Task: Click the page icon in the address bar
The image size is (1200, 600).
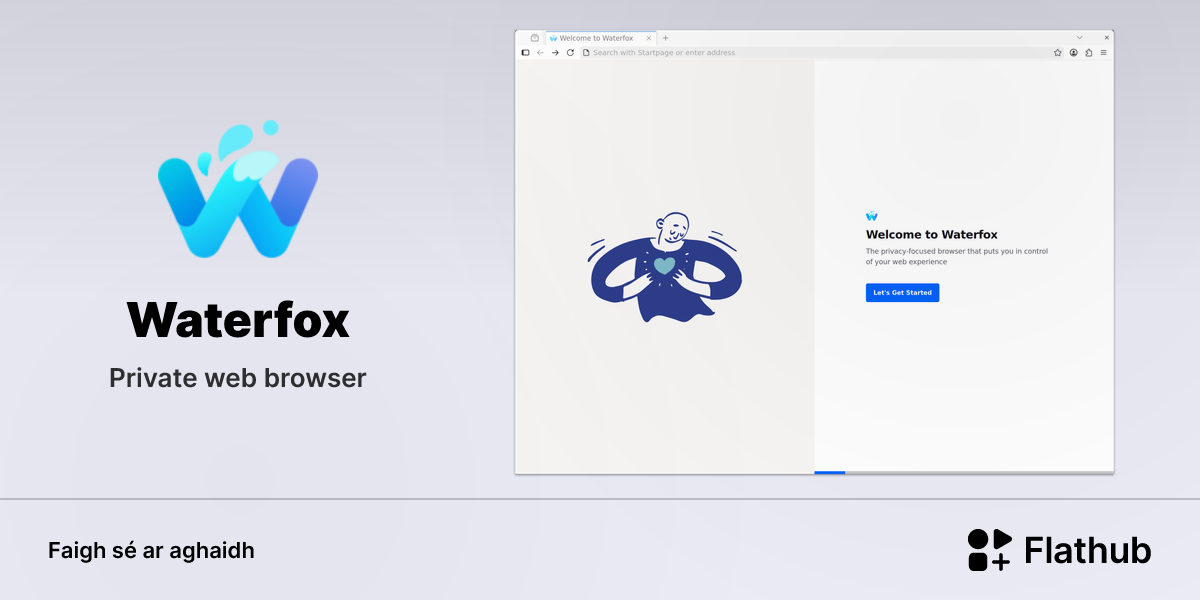Action: click(x=587, y=52)
